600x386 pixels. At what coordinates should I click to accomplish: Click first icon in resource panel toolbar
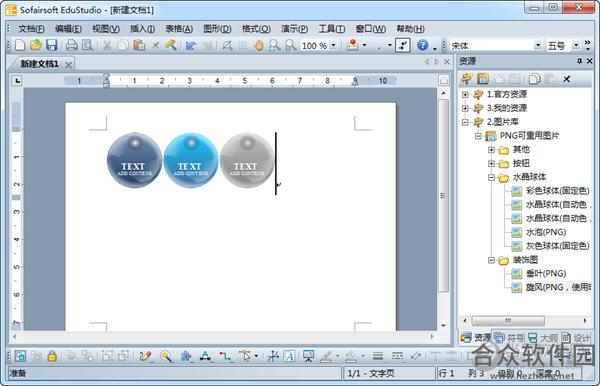[x=466, y=79]
